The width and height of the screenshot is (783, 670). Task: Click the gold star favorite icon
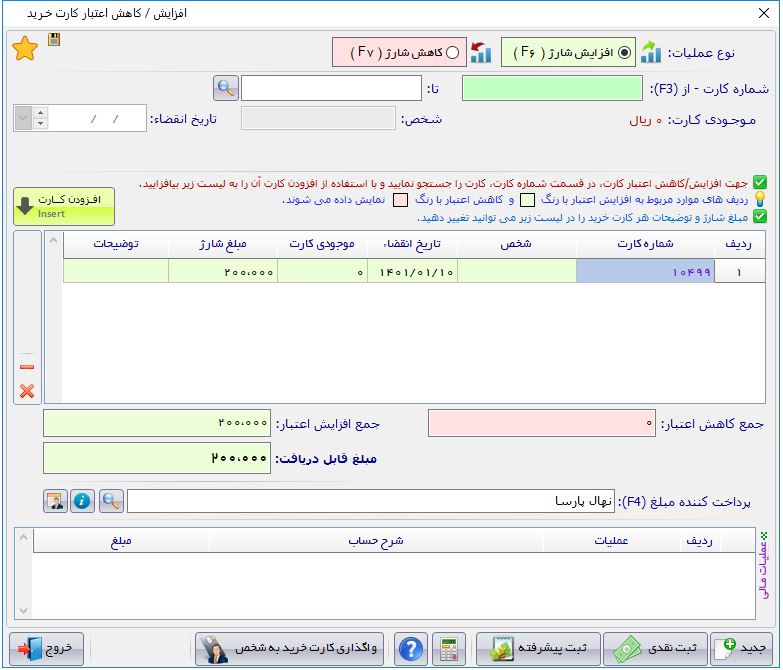pyautogui.click(x=25, y=48)
